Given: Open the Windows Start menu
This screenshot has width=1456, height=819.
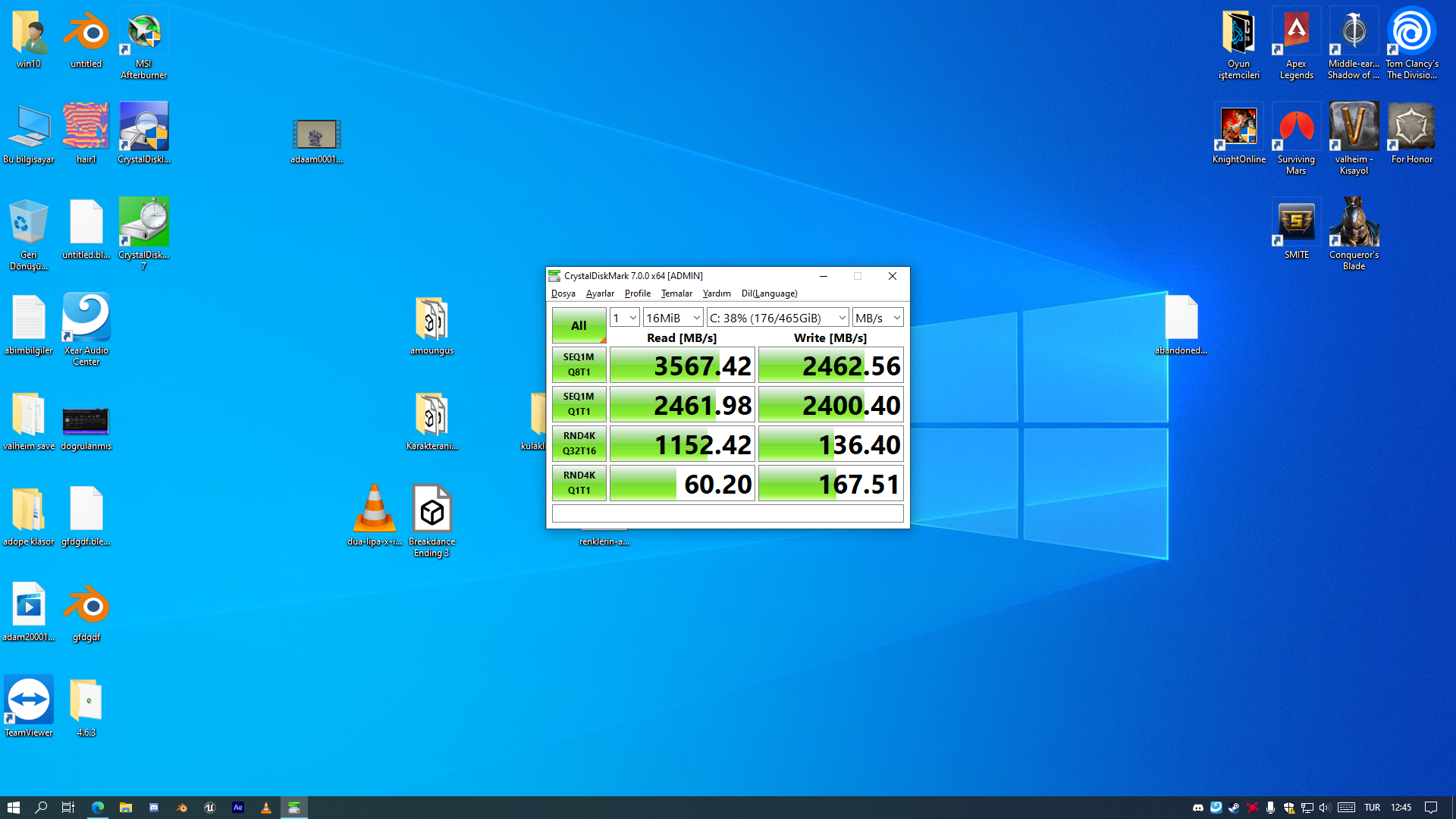Looking at the screenshot, I should pos(13,808).
